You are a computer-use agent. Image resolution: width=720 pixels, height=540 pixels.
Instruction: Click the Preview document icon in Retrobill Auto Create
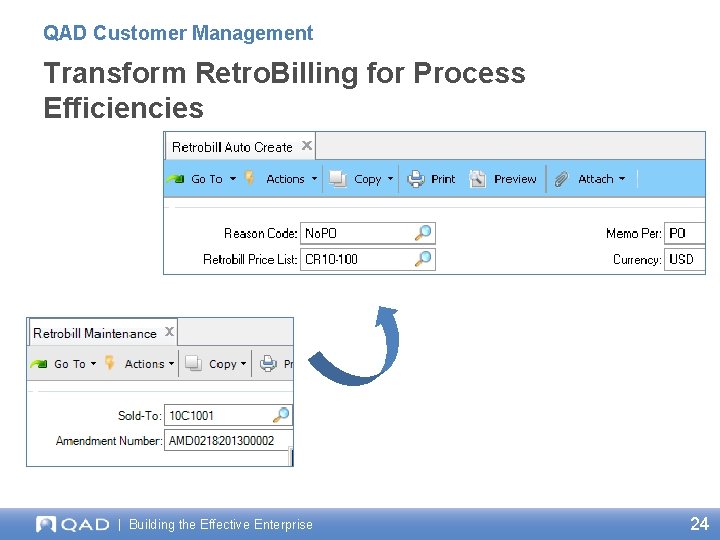click(478, 179)
